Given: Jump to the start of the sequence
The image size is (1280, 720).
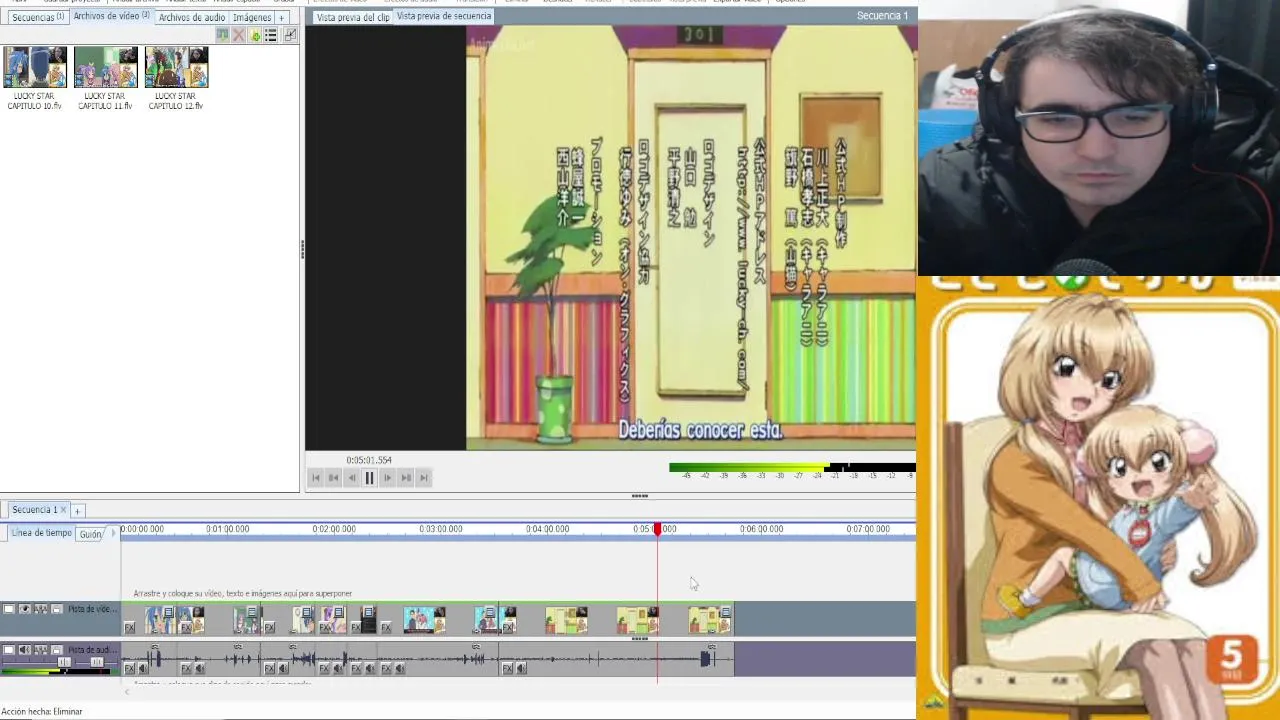Looking at the screenshot, I should pos(316,478).
